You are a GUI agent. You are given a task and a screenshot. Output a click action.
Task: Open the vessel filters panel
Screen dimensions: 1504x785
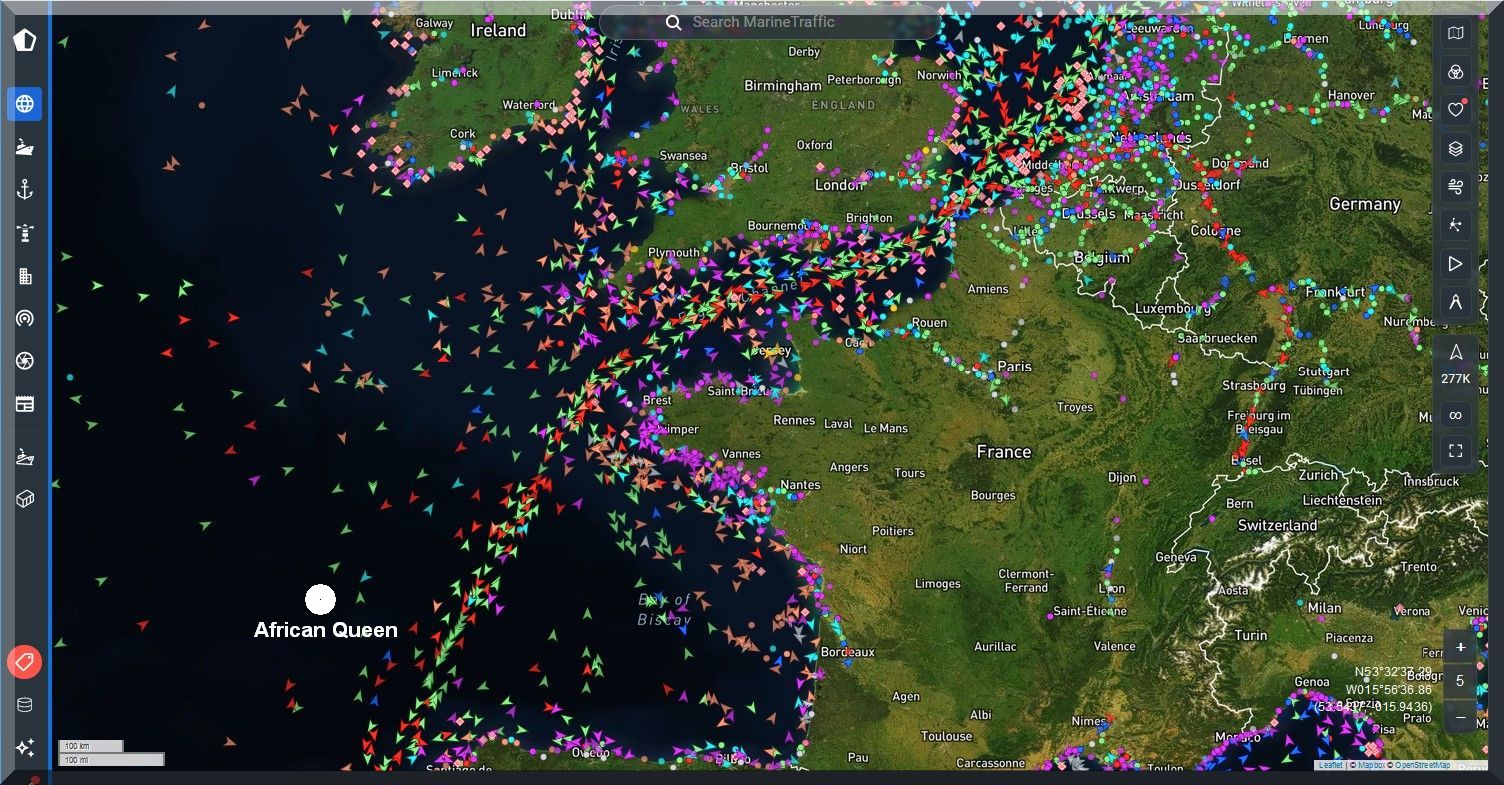[1456, 72]
